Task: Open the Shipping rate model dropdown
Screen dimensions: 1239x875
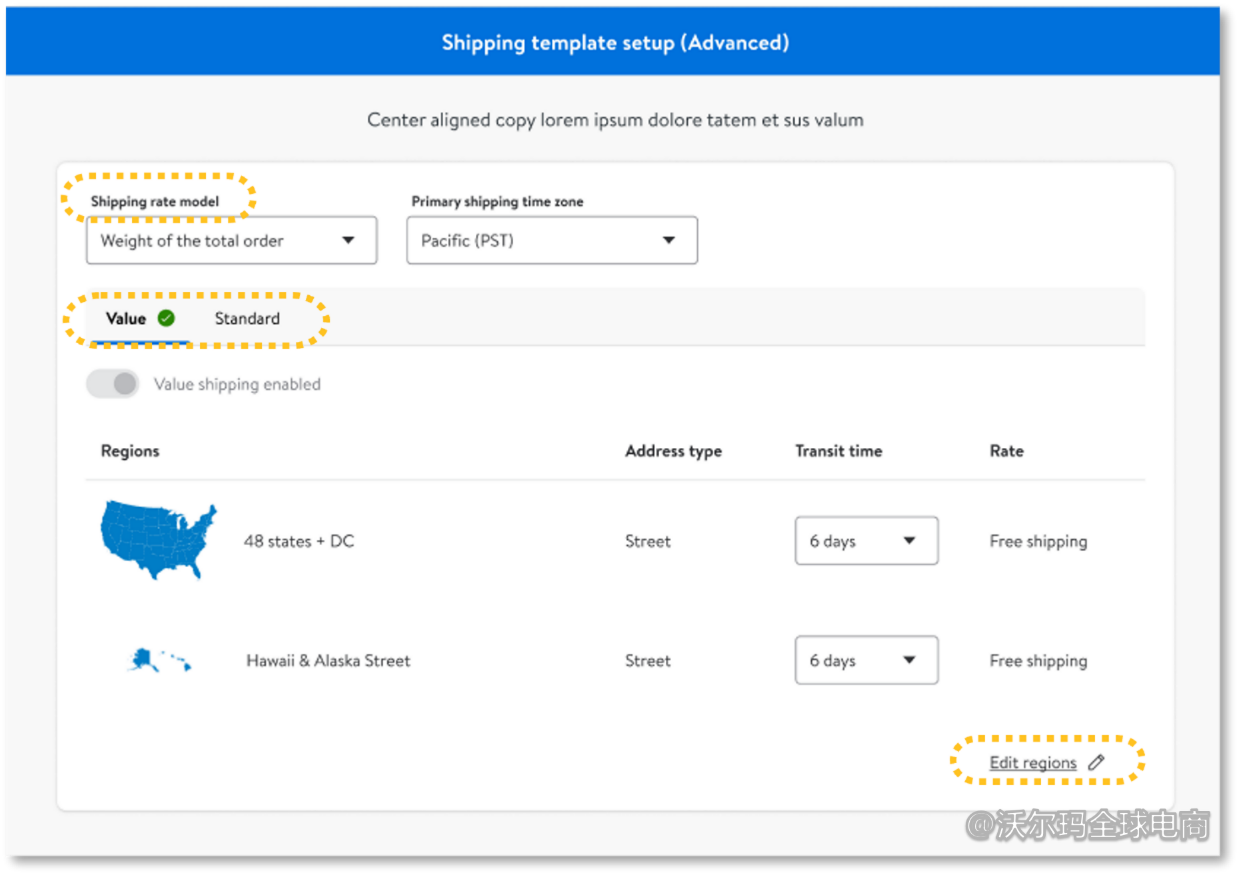Action: coord(231,241)
